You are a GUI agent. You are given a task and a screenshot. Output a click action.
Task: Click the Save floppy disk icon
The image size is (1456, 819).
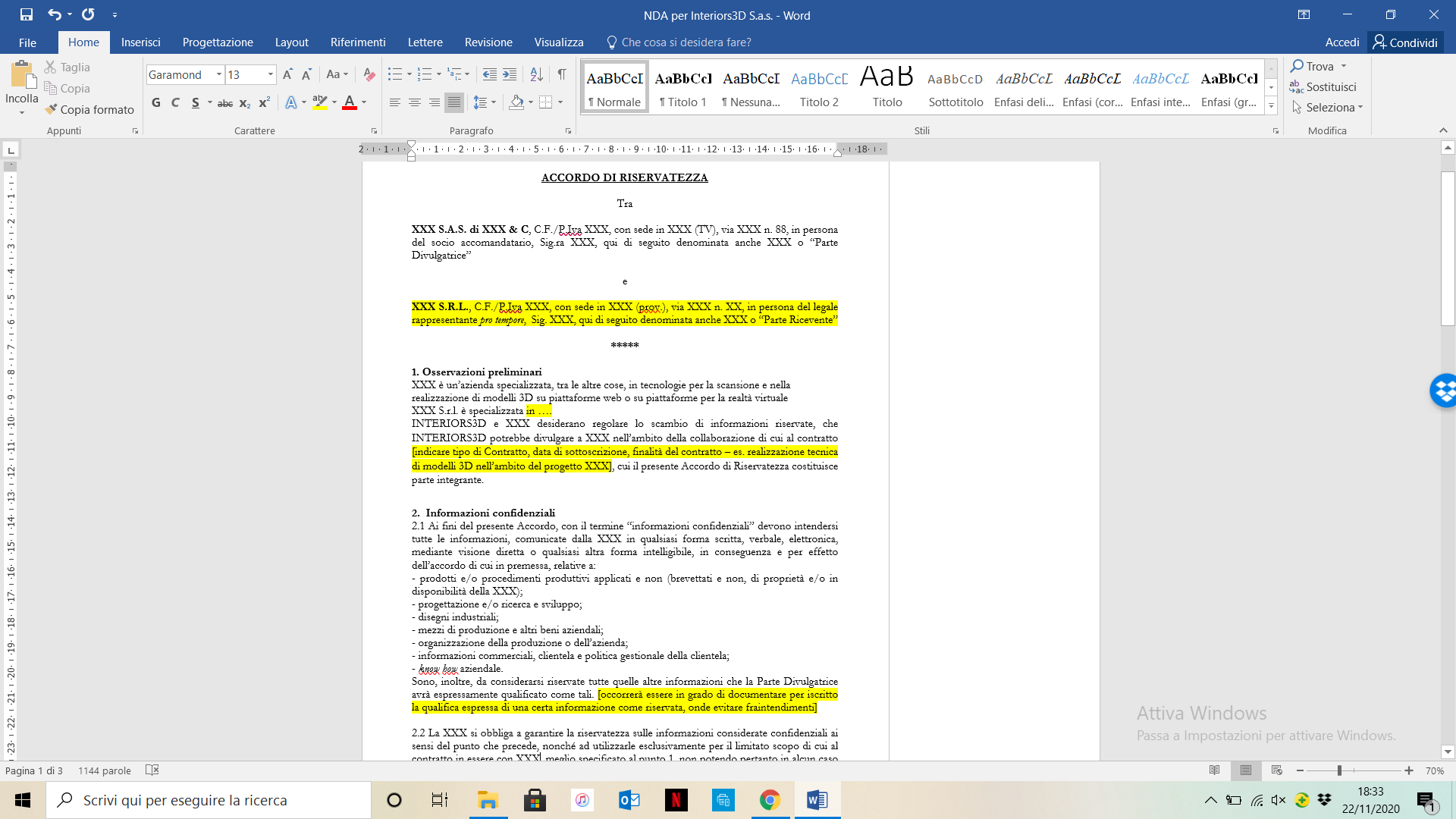[26, 14]
